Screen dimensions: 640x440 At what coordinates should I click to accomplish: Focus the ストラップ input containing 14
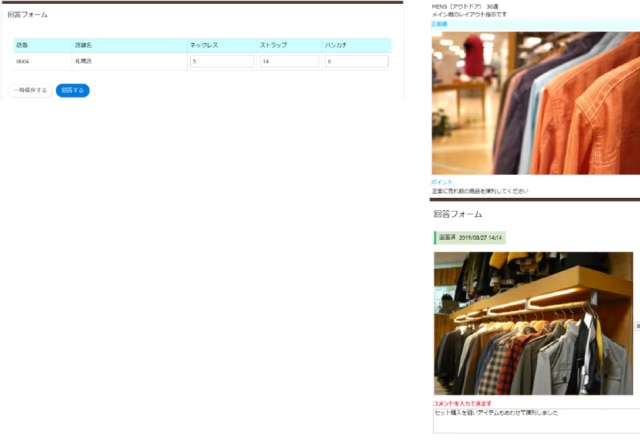click(289, 61)
